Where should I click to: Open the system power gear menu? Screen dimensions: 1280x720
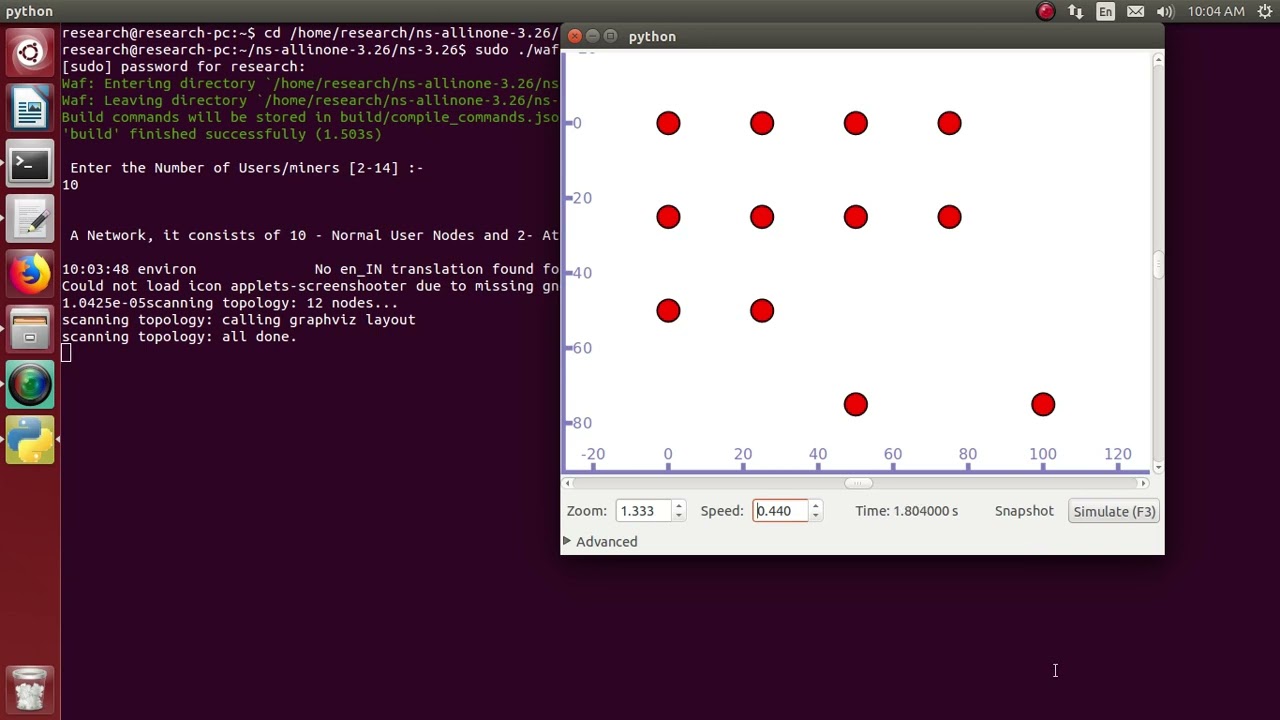pyautogui.click(x=1264, y=12)
